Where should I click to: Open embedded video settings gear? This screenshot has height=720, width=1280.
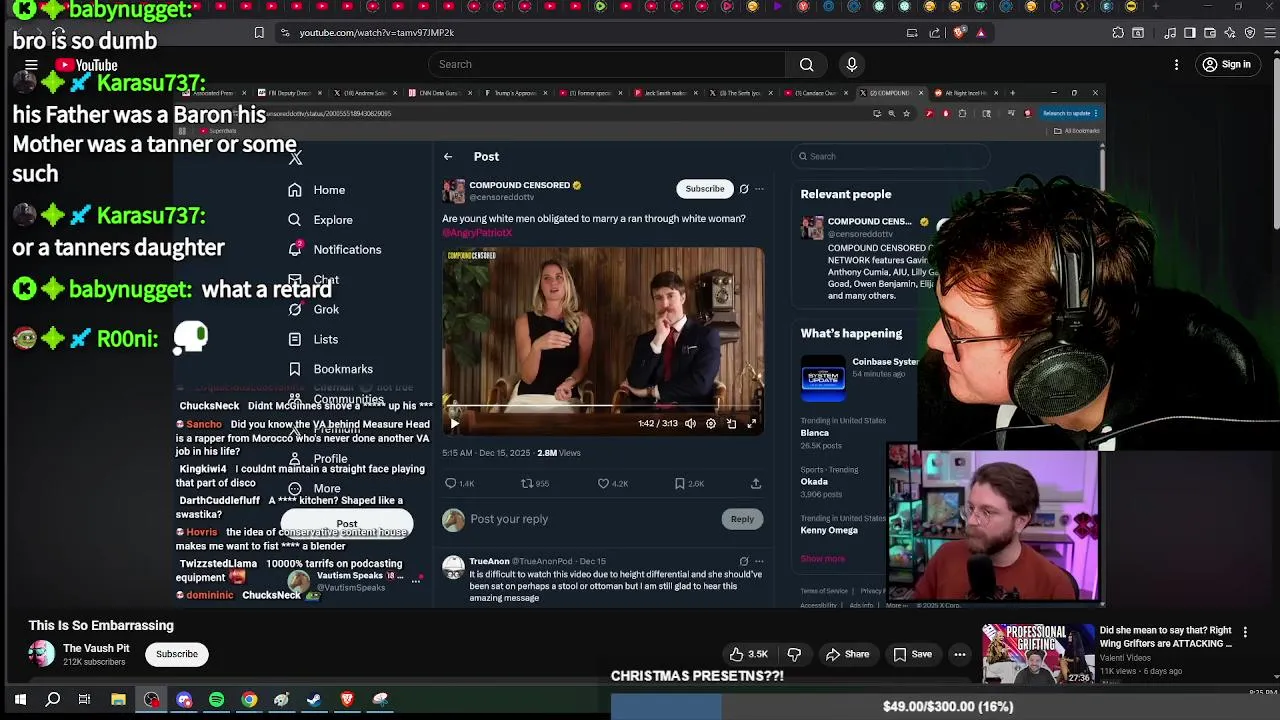[x=711, y=424]
